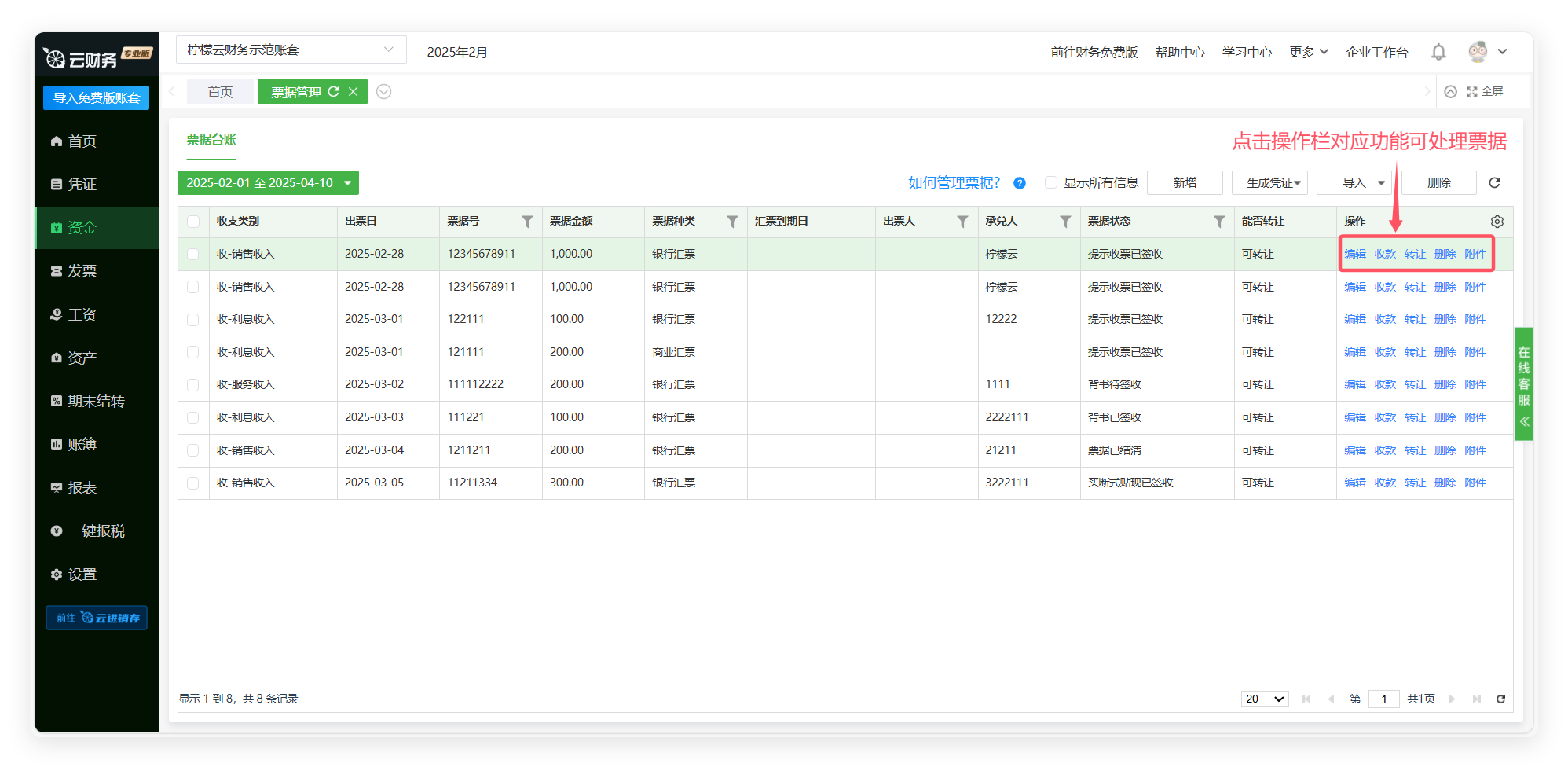Check the select-all checkbox in table header
Image resolution: width=1568 pixels, height=767 pixels.
(x=193, y=222)
